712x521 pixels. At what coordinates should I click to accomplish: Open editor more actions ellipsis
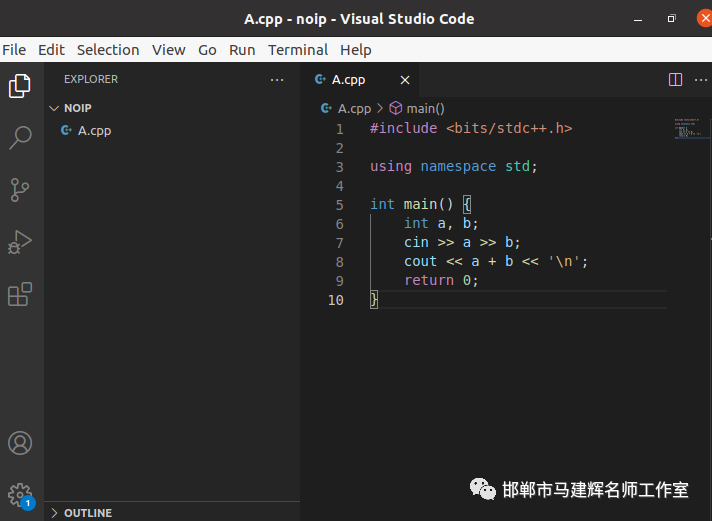701,80
